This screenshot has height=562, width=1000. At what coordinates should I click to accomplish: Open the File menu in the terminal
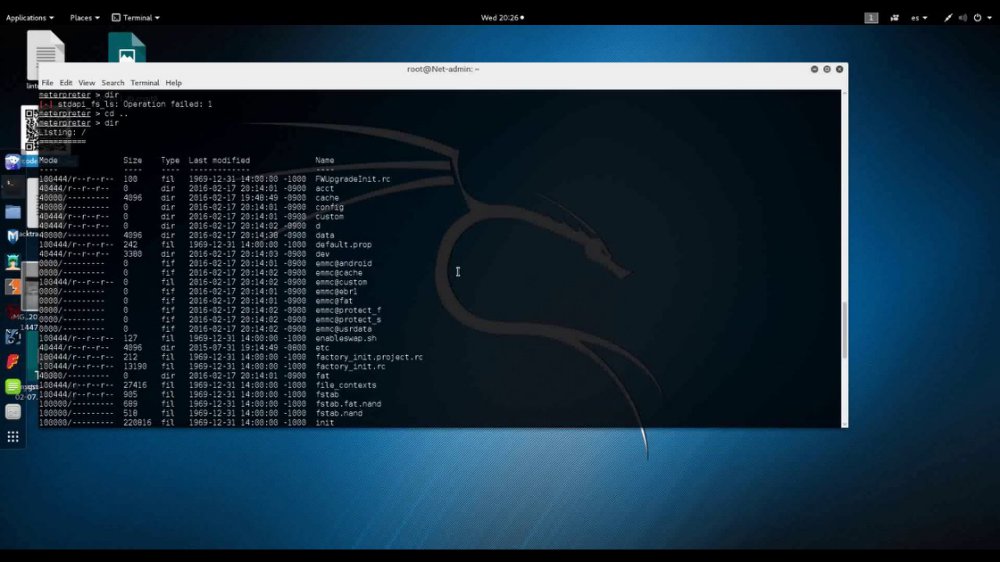click(x=48, y=83)
